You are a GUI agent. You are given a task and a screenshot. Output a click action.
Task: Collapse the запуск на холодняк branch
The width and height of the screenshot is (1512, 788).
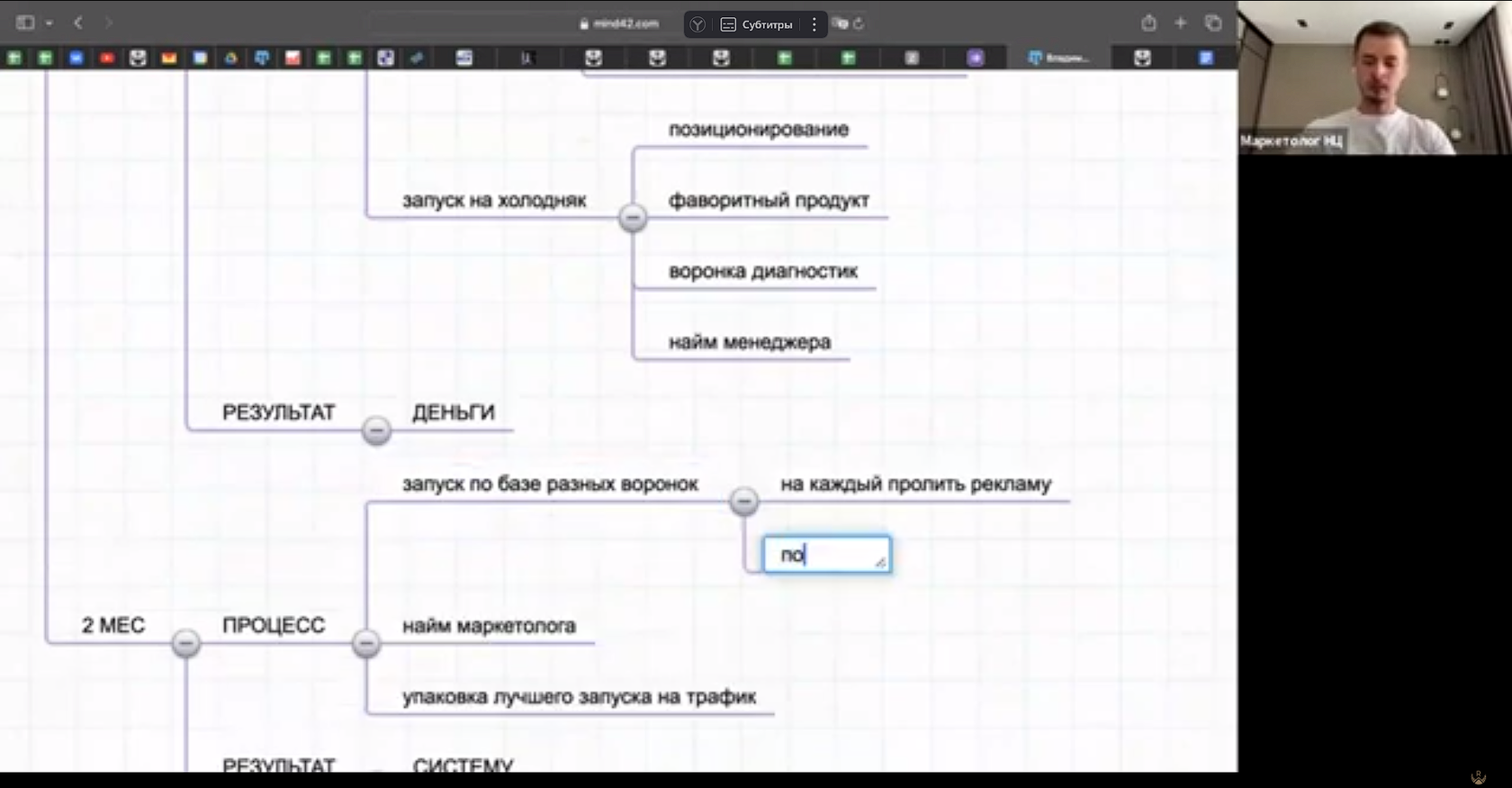tap(633, 217)
